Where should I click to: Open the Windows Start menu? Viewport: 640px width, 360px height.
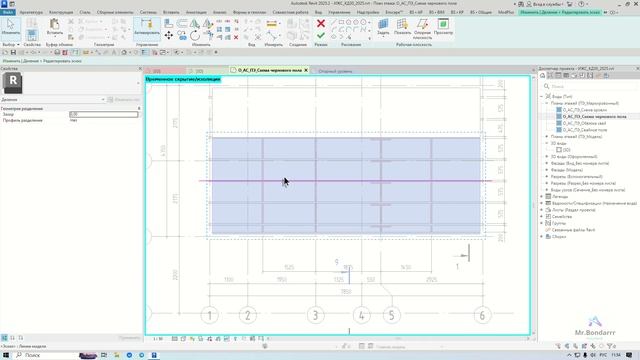[6, 355]
